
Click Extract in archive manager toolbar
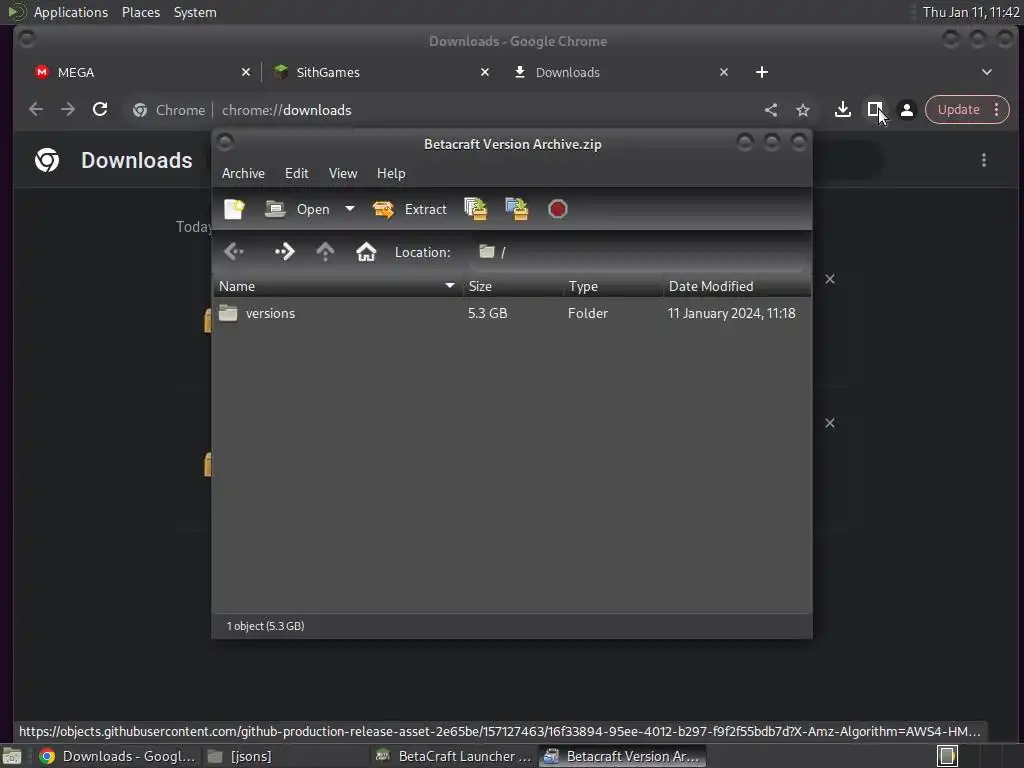410,210
